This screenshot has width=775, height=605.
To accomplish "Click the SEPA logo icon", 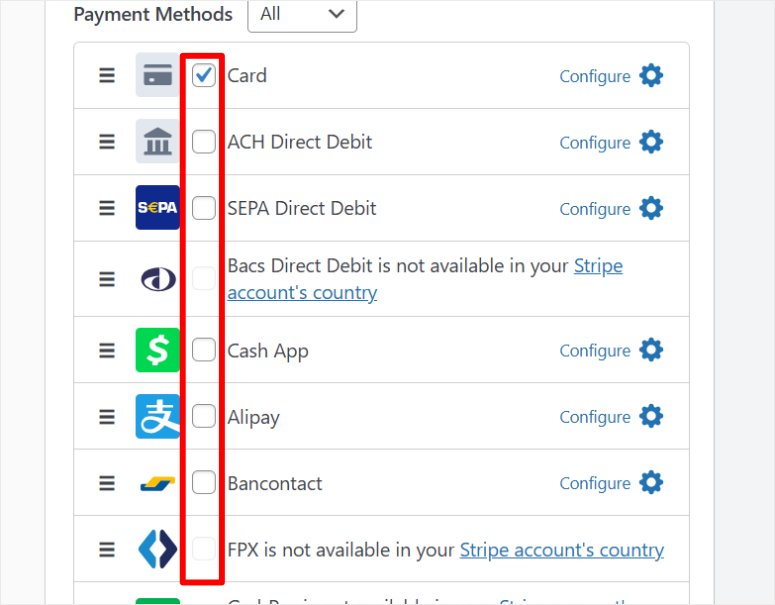I will 157,208.
